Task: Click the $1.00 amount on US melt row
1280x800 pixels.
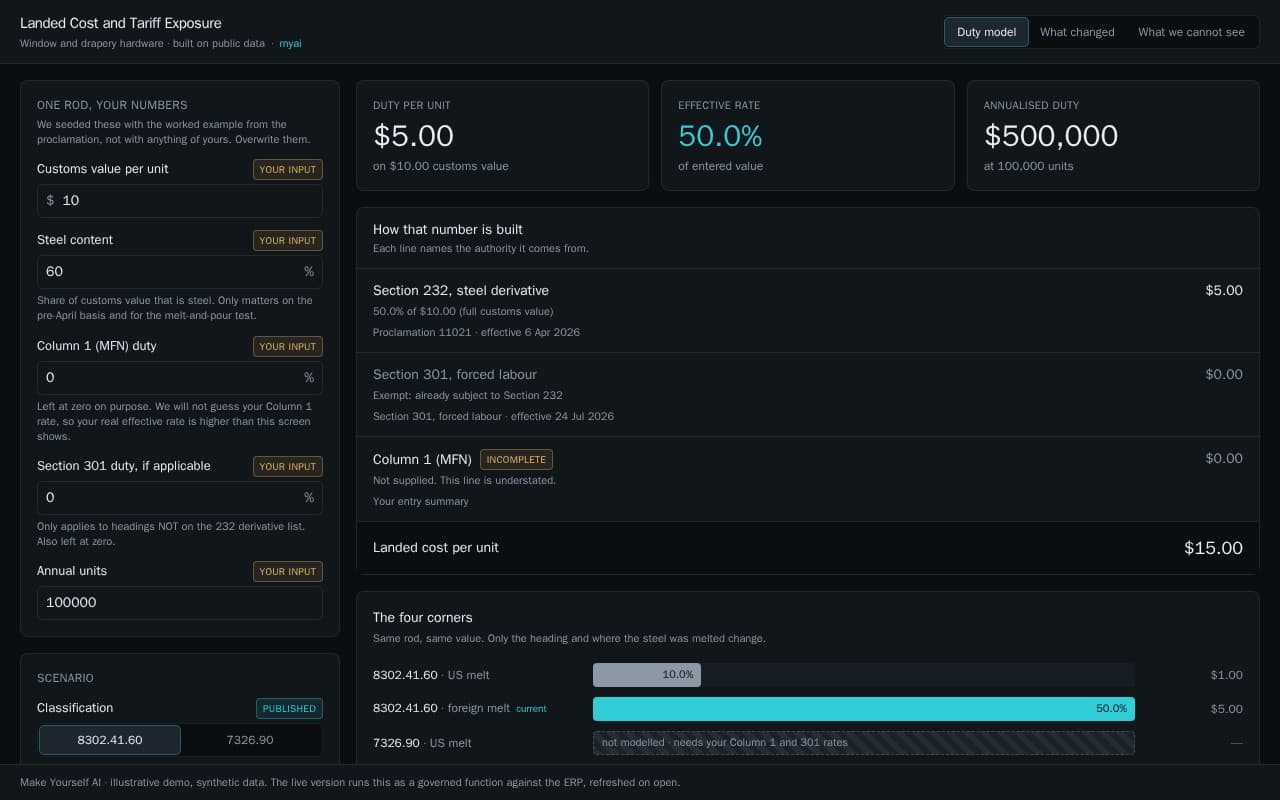Action: [x=1226, y=675]
